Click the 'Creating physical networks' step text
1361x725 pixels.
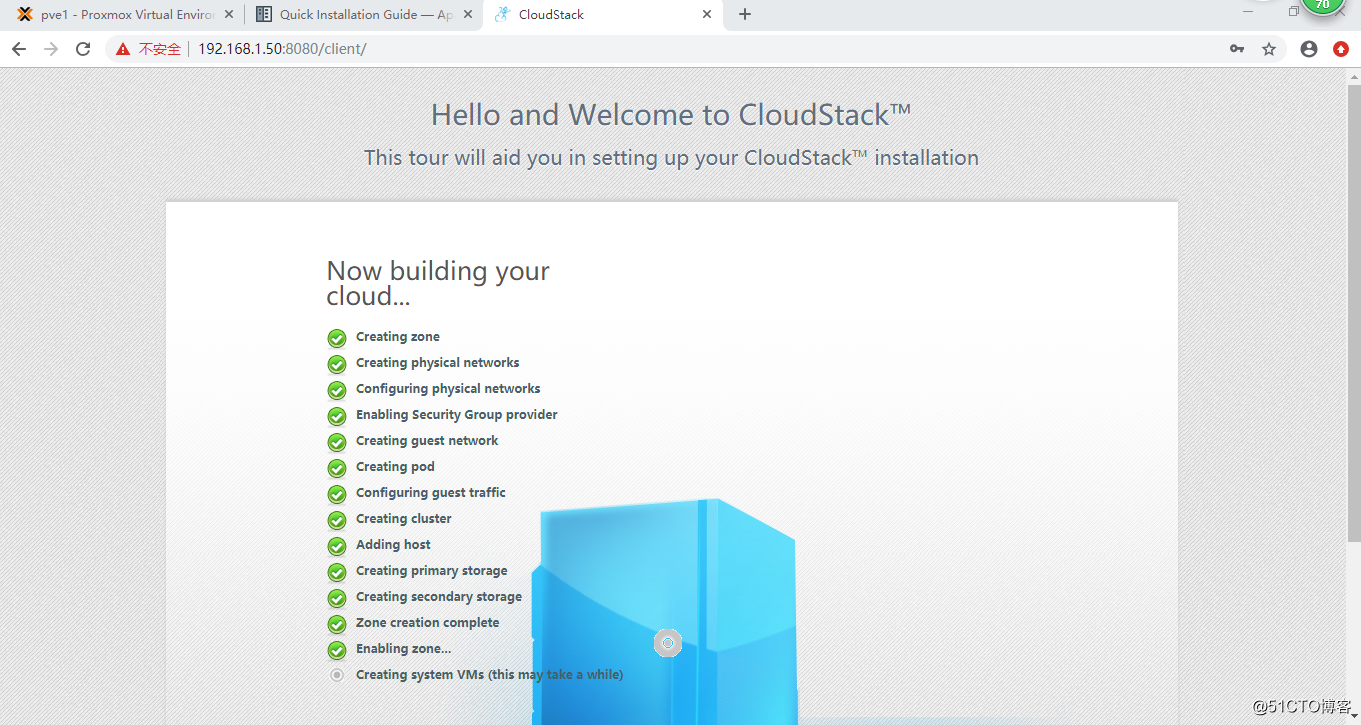coord(438,363)
